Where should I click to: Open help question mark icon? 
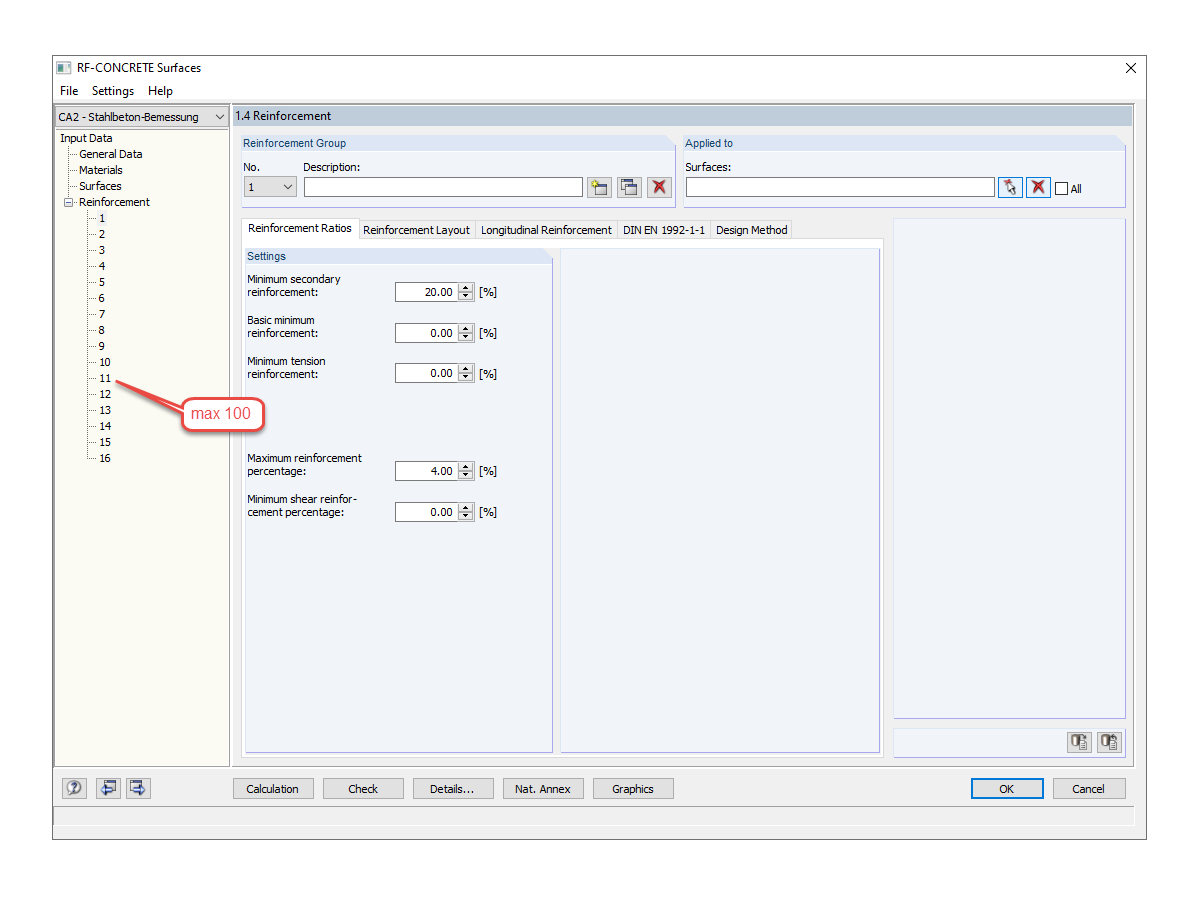(x=75, y=788)
